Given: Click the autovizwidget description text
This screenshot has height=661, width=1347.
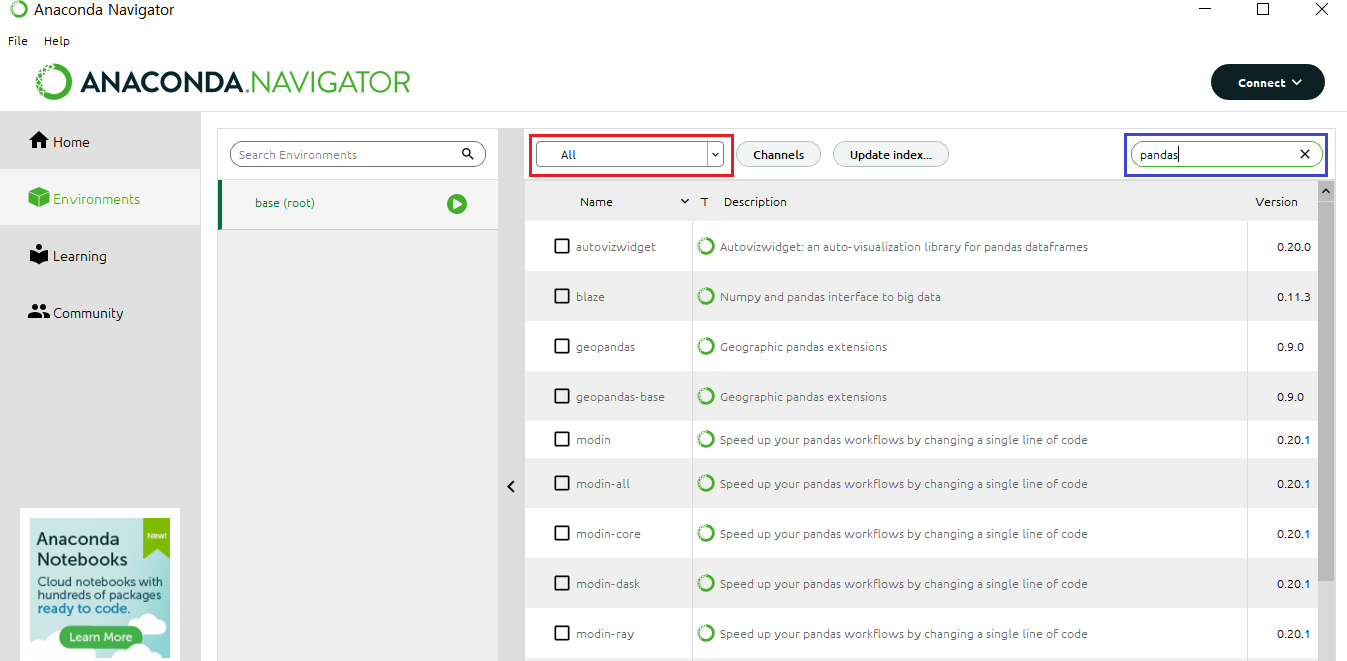Looking at the screenshot, I should (904, 247).
